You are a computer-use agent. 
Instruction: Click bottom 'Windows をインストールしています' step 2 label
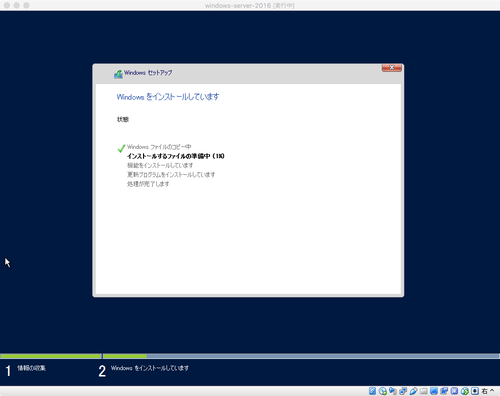(x=150, y=368)
